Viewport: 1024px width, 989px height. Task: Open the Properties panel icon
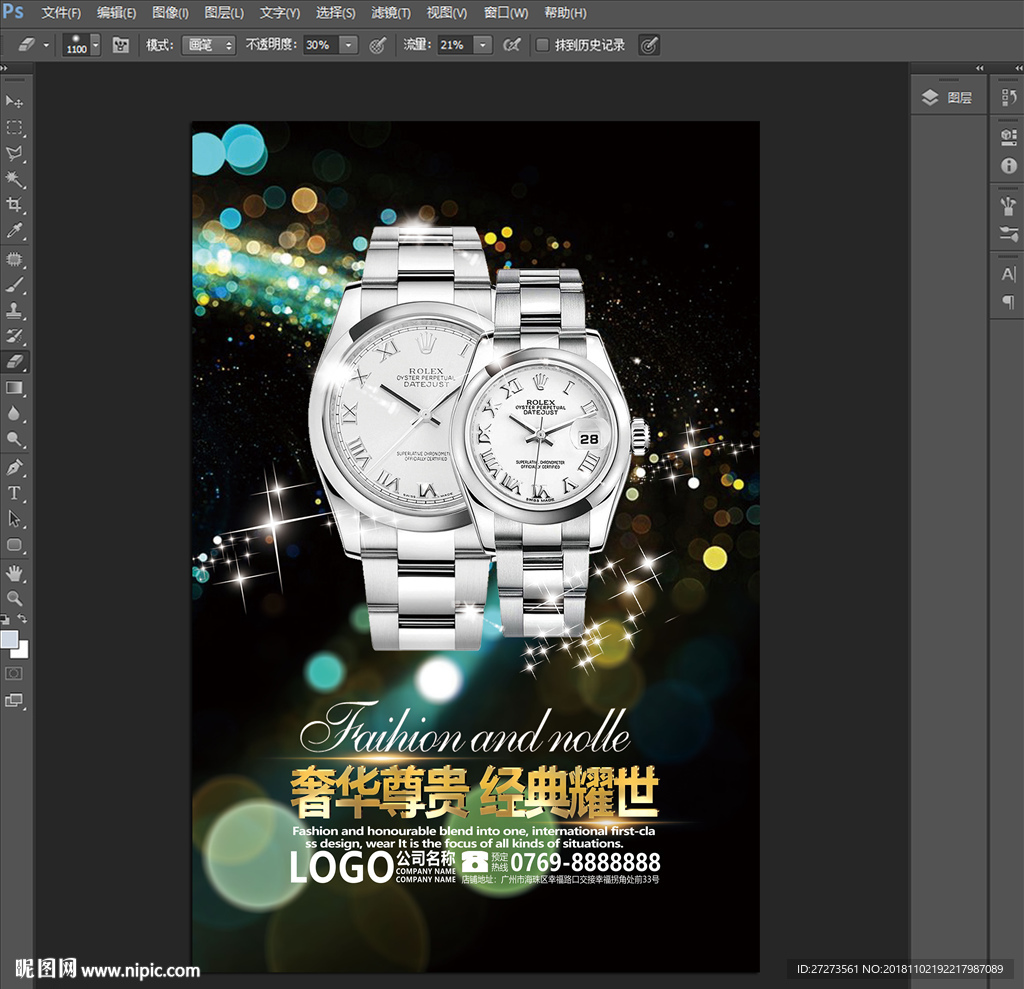point(1008,137)
